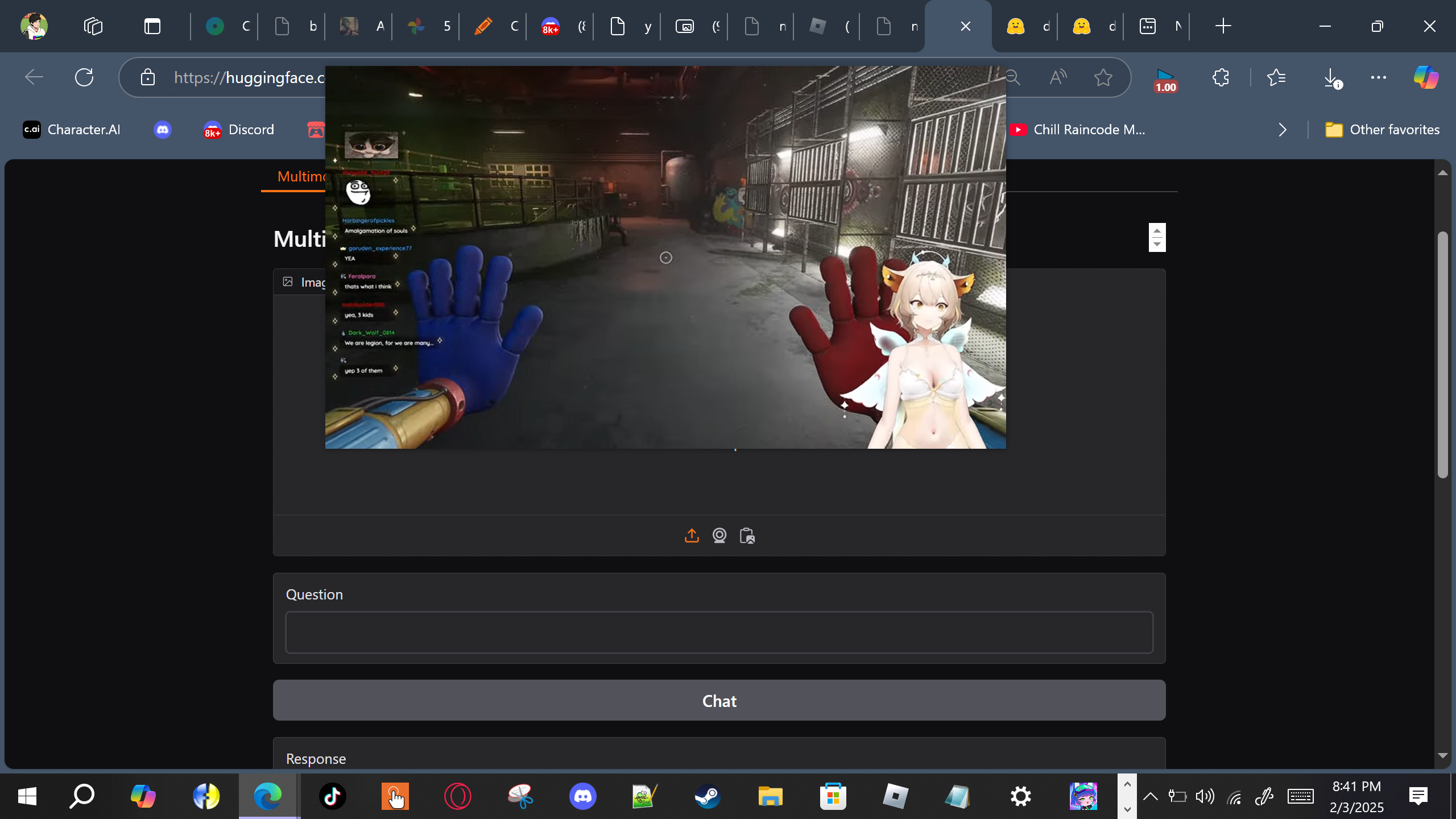The height and width of the screenshot is (819, 1456).
Task: Click the huggingface address bar URL
Action: (x=249, y=77)
